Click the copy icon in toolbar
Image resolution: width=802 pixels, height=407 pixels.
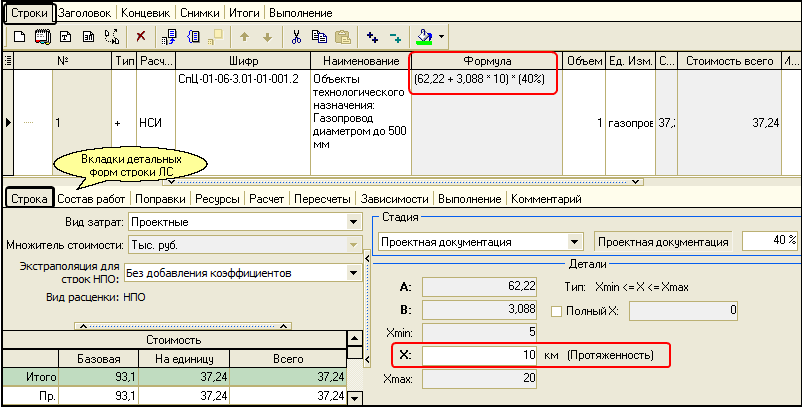click(319, 37)
